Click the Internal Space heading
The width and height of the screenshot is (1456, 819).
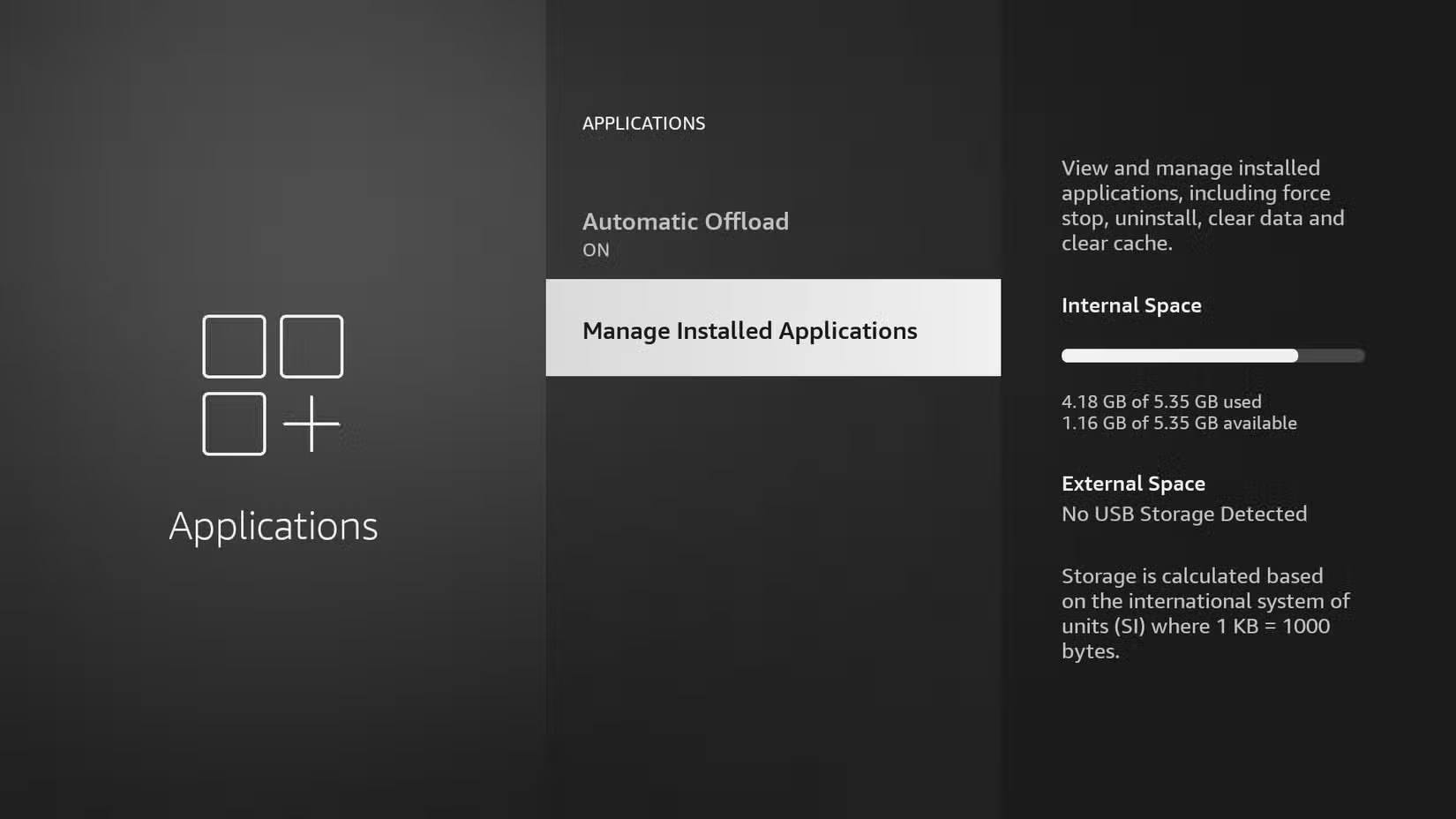tap(1131, 304)
